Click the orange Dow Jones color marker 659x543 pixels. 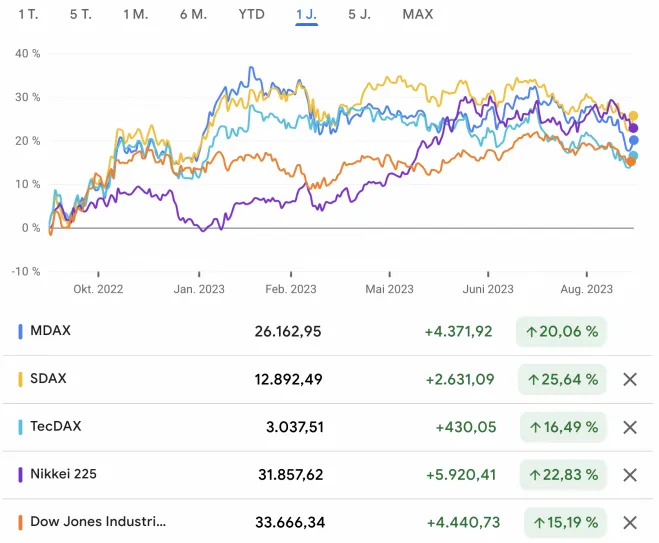pos(21,522)
